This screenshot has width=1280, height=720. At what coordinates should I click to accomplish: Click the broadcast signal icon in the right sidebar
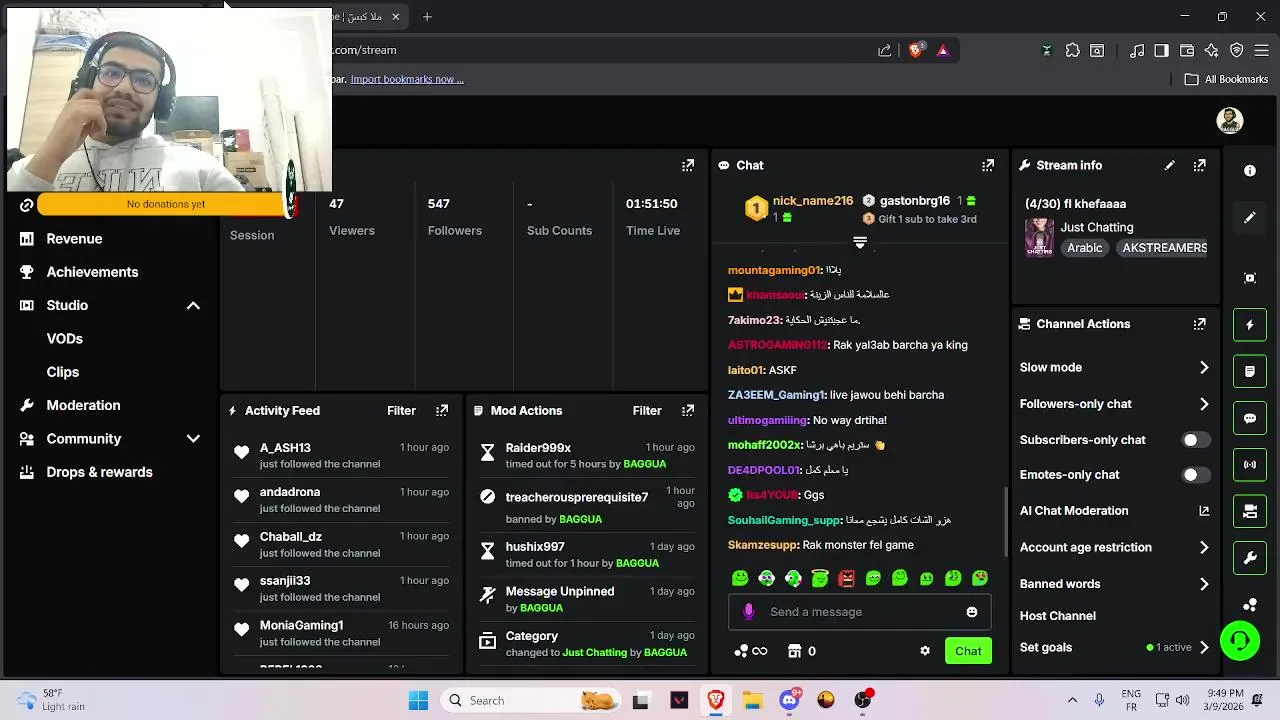1250,465
